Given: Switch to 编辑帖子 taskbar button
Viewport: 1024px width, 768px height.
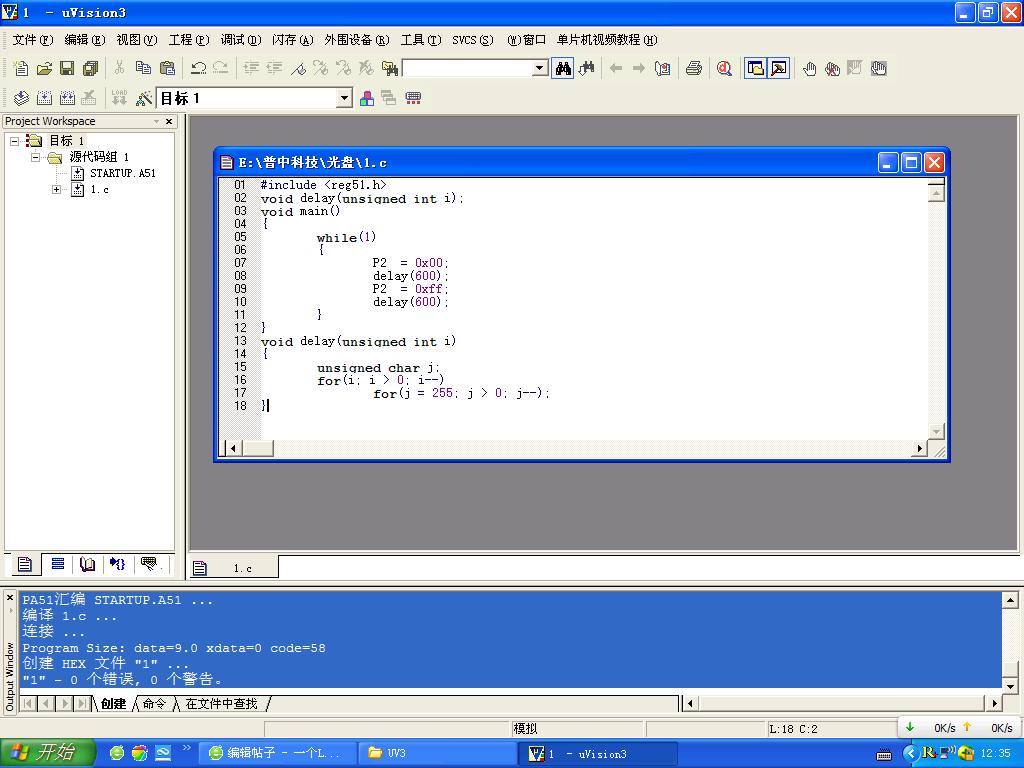Looking at the screenshot, I should tap(278, 753).
